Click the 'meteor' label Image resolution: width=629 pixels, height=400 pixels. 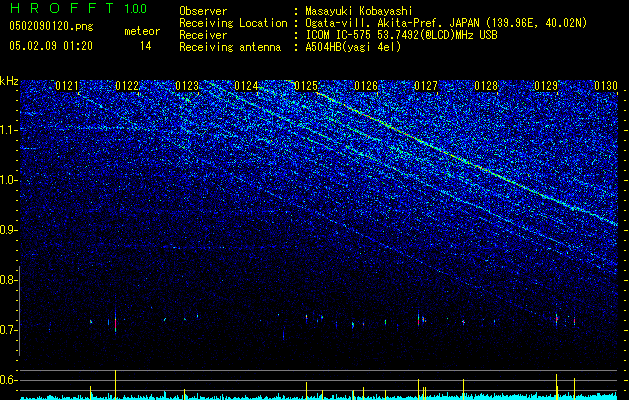(142, 31)
